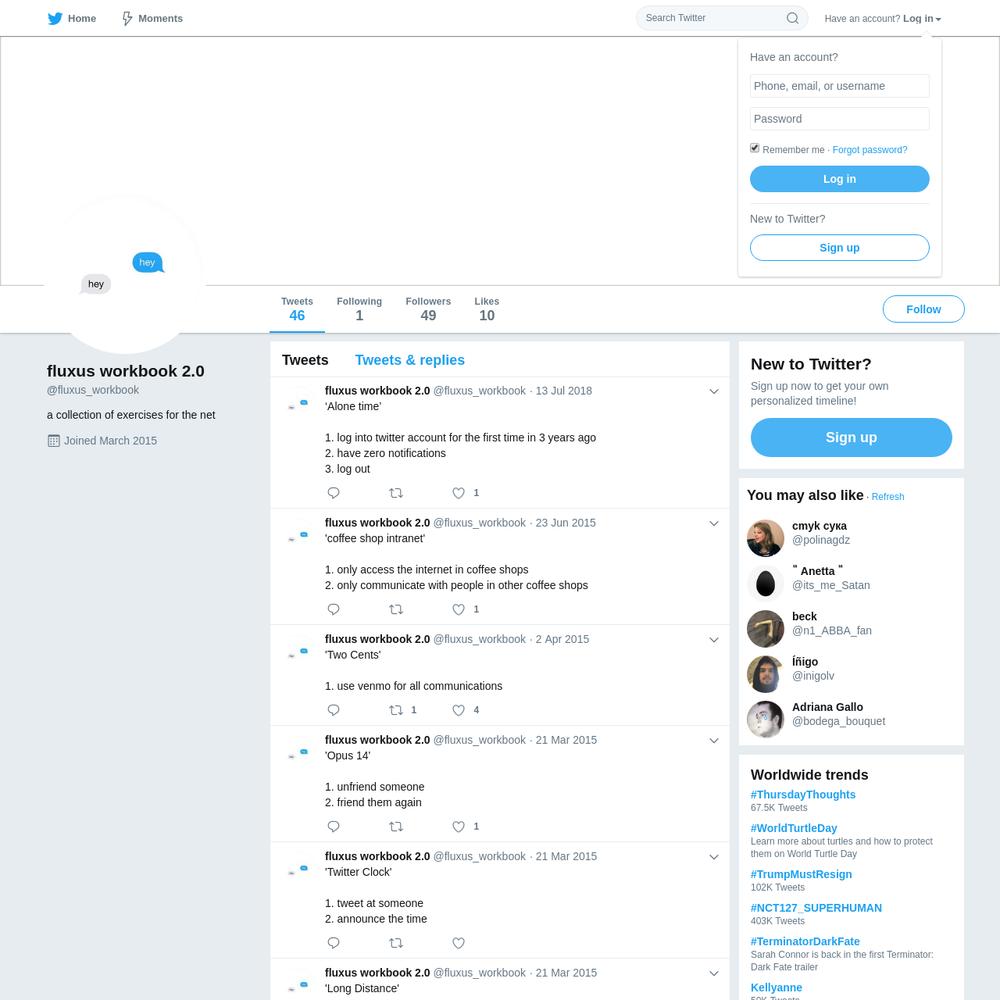1000x1000 pixels.
Task: Like the 'Two Cents' tweet
Action: pos(459,710)
